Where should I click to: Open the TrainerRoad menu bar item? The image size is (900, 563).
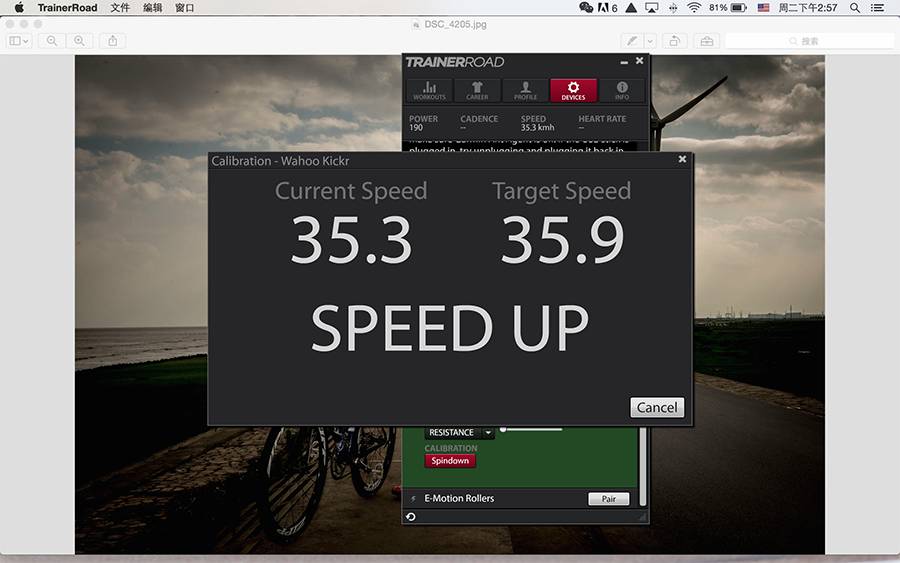click(67, 7)
